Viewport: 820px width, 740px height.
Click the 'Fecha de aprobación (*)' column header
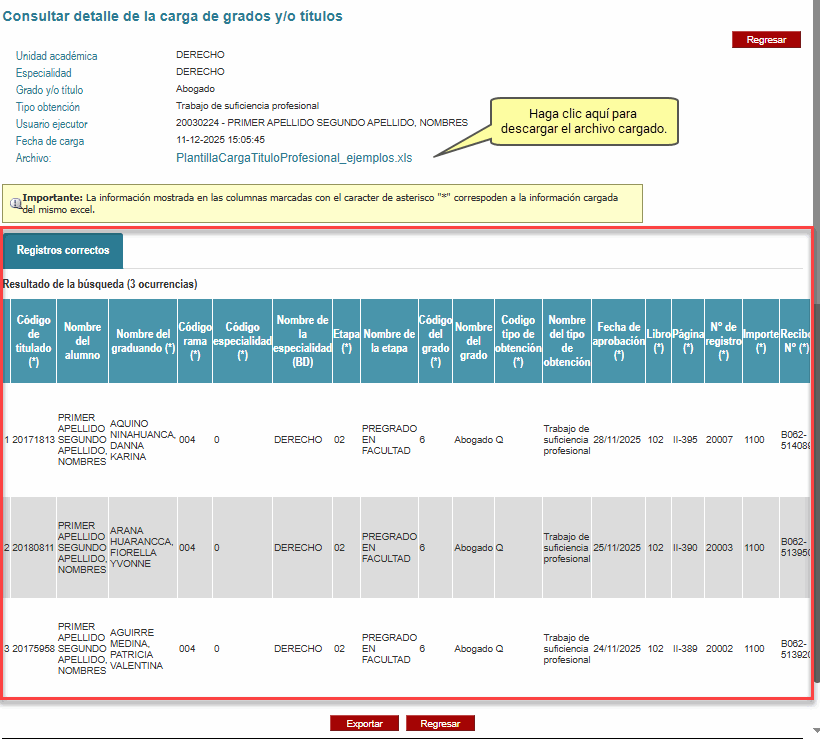(618, 341)
